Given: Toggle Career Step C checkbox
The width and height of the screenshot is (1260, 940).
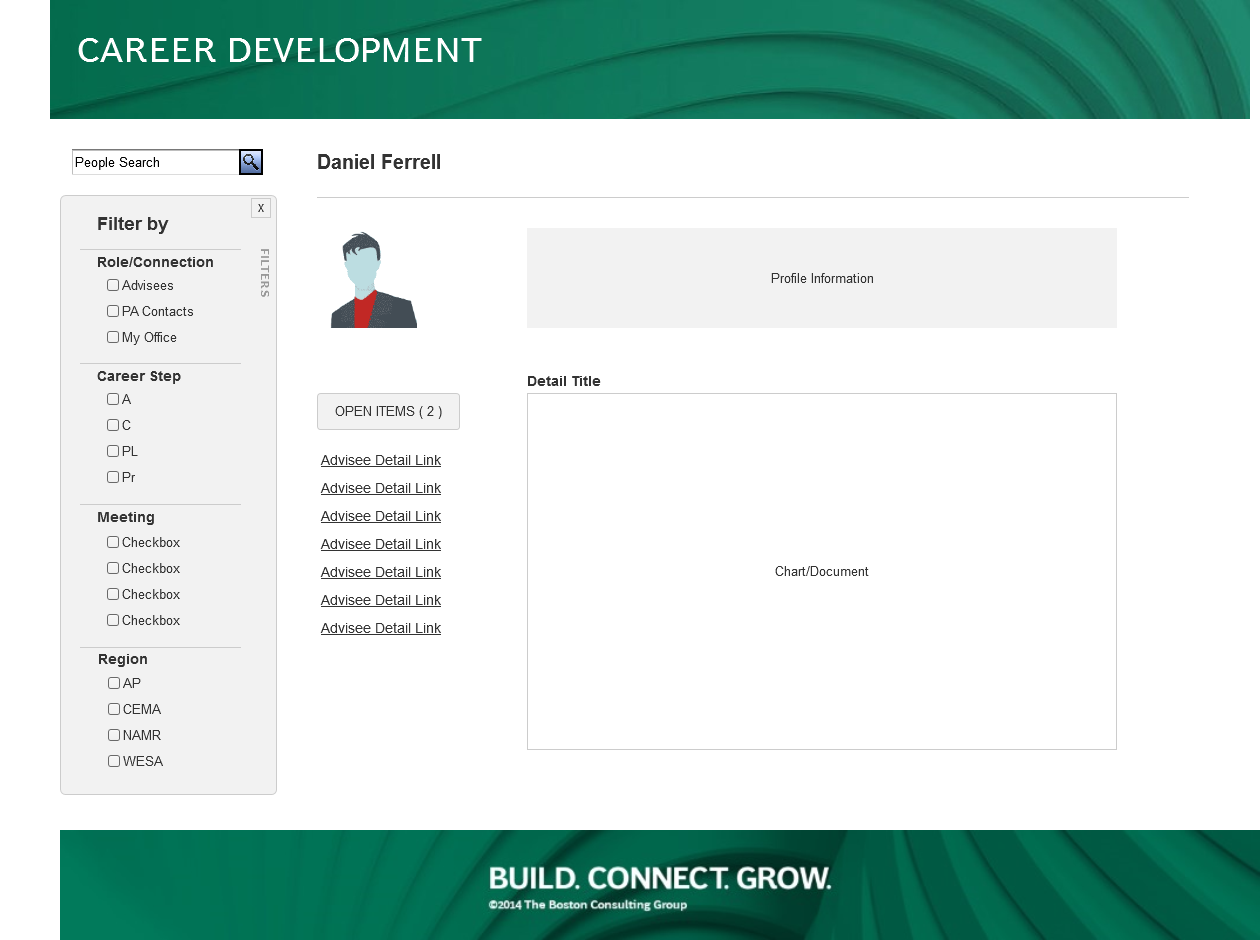Looking at the screenshot, I should coord(113,425).
